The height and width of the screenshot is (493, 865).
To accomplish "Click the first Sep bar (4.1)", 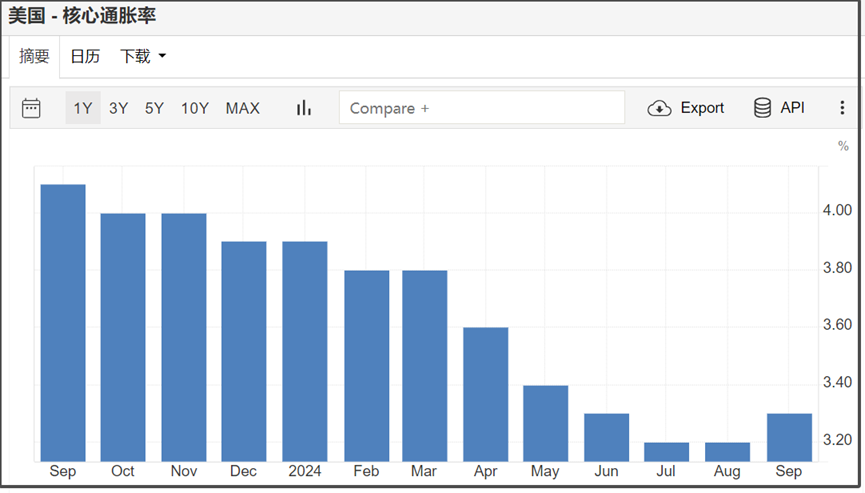I will (63, 323).
